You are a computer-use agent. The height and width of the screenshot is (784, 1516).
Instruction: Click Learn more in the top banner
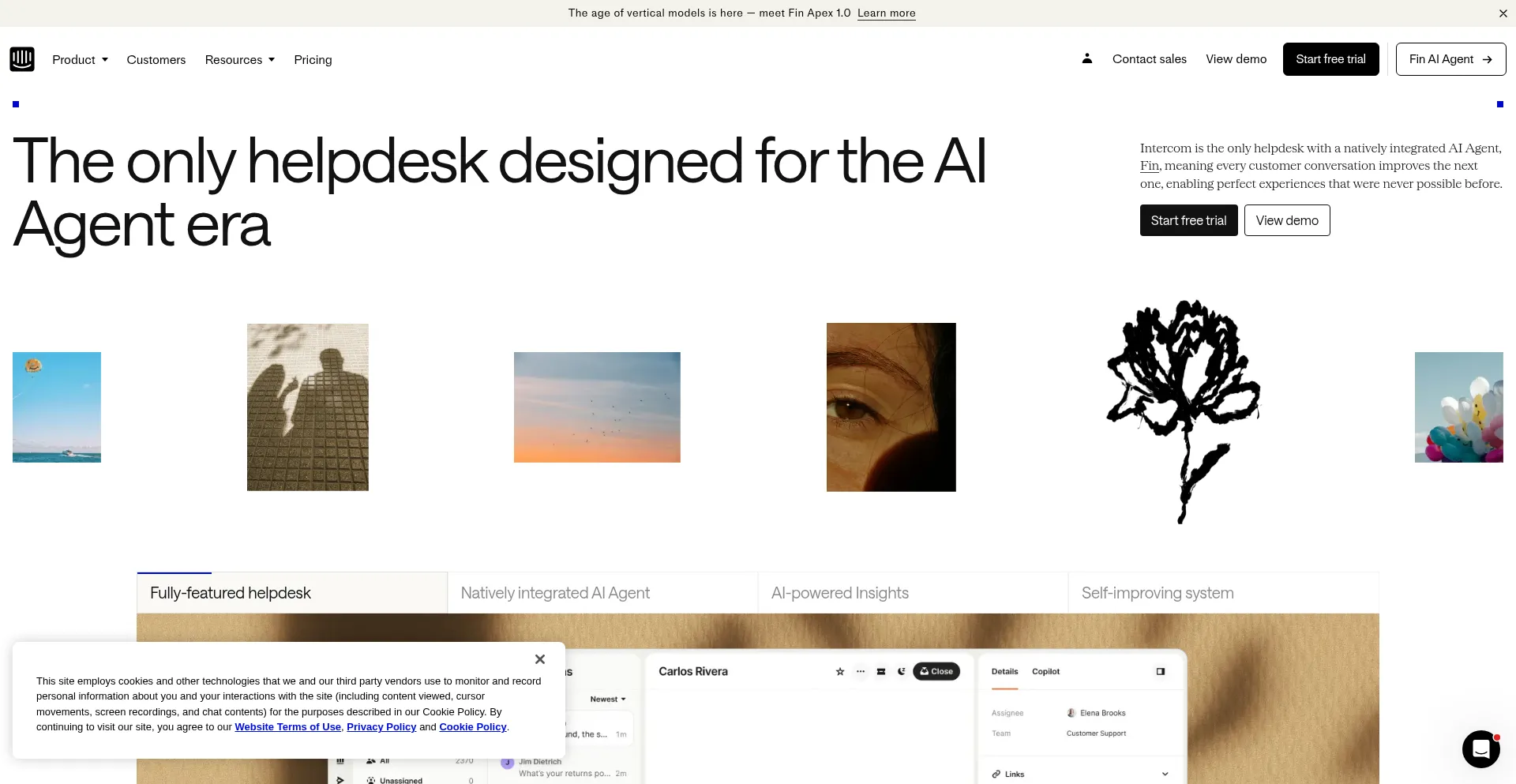[x=887, y=13]
